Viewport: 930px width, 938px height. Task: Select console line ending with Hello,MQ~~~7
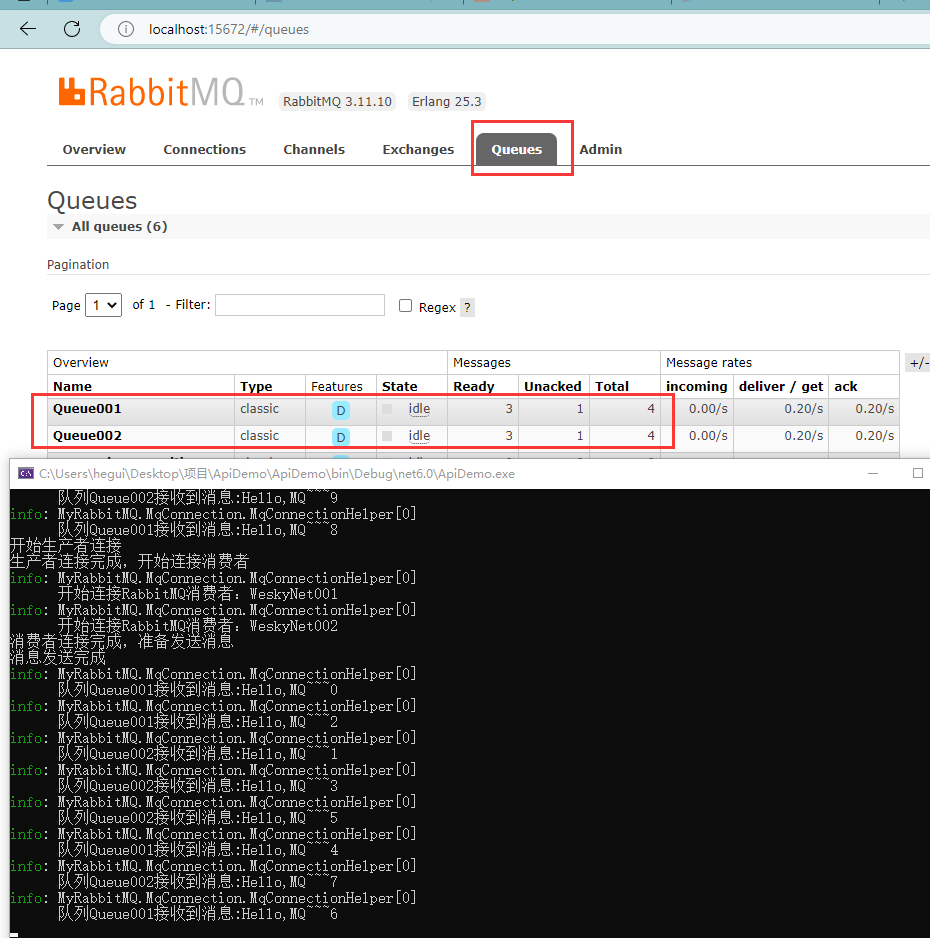pos(198,882)
